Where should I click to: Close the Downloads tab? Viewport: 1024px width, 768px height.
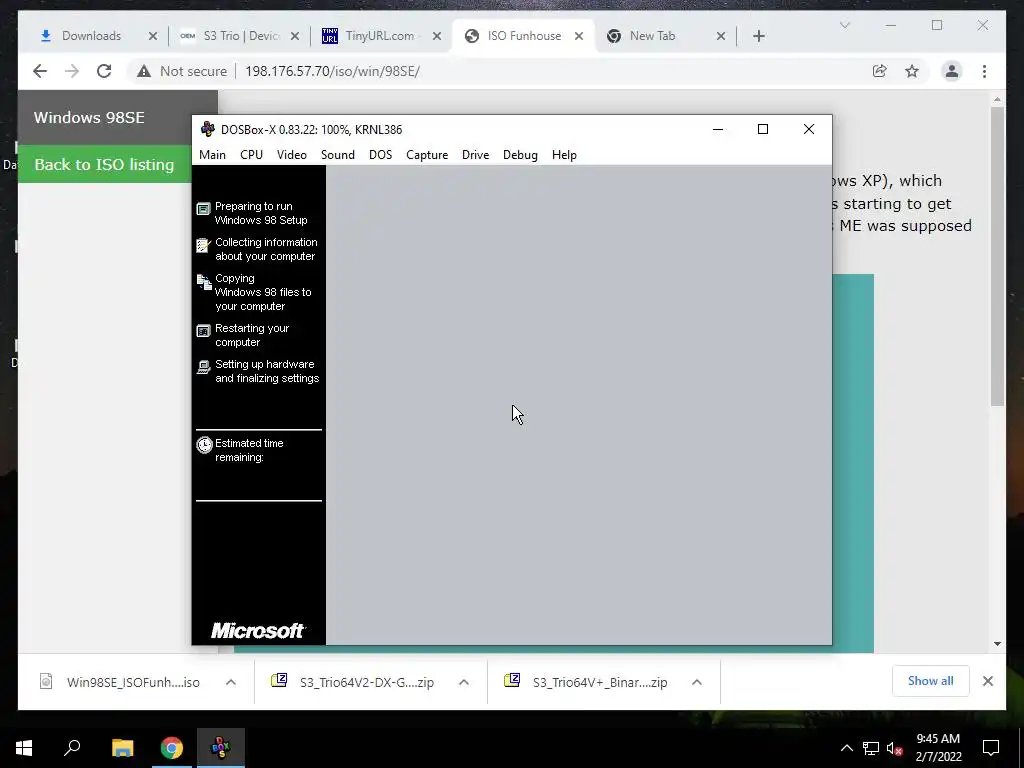153,36
